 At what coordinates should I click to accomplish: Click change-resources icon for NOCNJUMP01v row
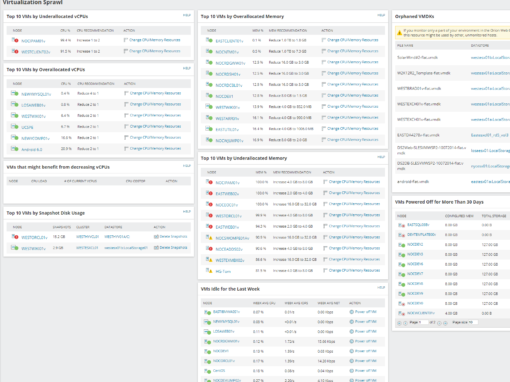324,140
